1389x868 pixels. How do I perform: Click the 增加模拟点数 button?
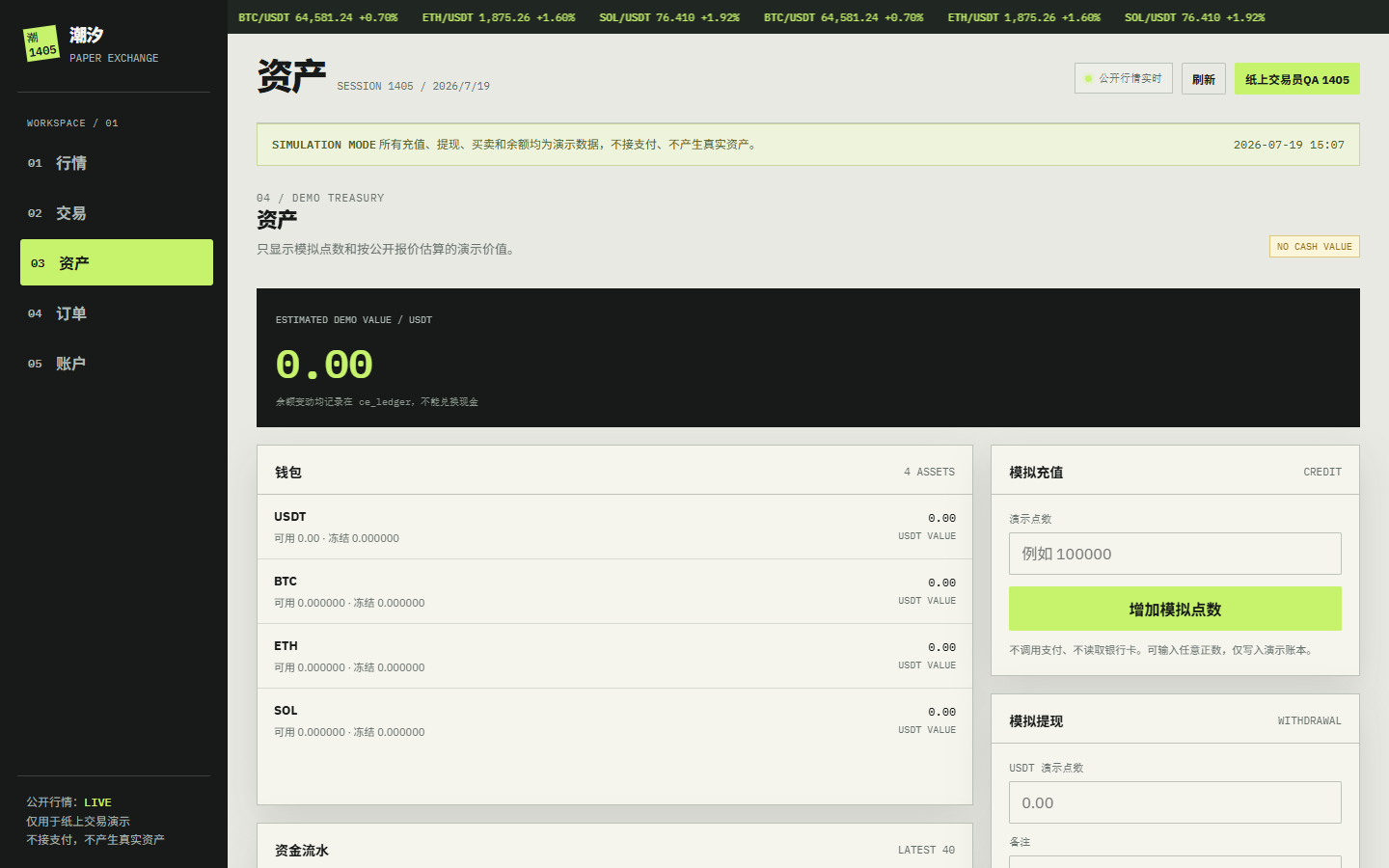tap(1175, 610)
